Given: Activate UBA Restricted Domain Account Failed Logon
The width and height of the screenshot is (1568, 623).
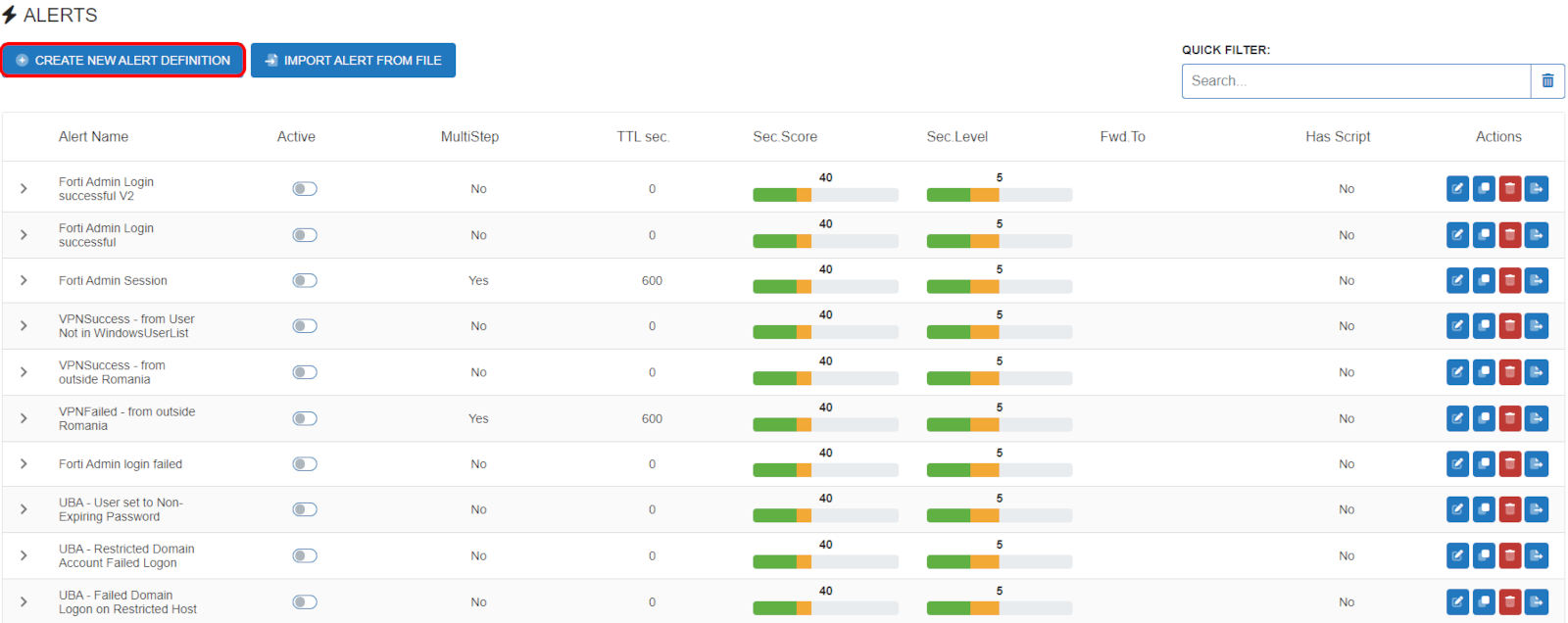Looking at the screenshot, I should [305, 555].
